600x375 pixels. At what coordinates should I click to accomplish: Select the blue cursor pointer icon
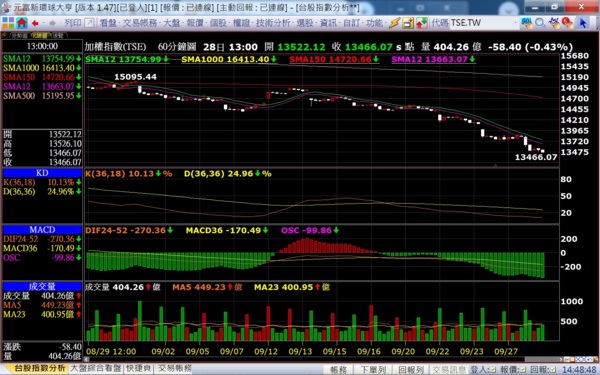[582, 23]
